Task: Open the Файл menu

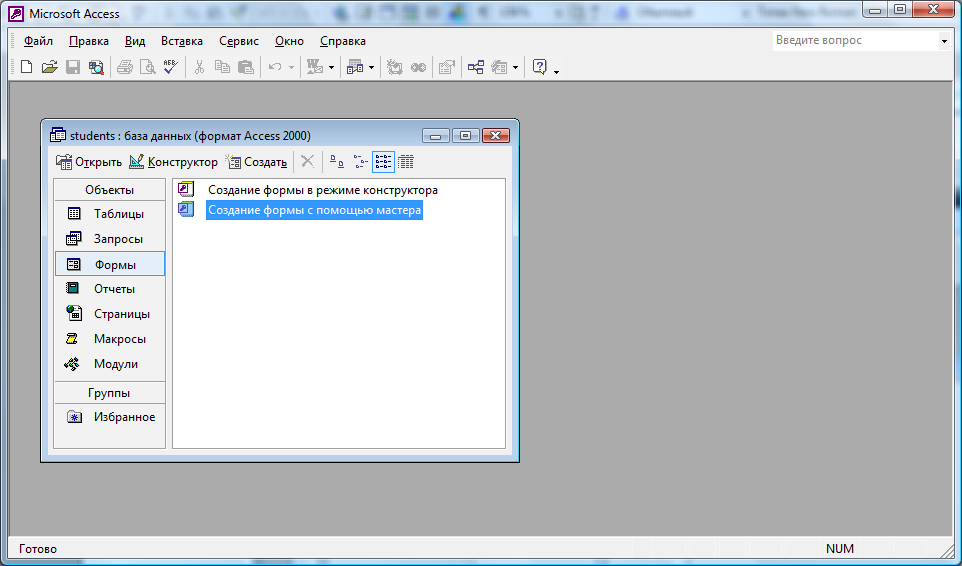Action: coord(38,41)
